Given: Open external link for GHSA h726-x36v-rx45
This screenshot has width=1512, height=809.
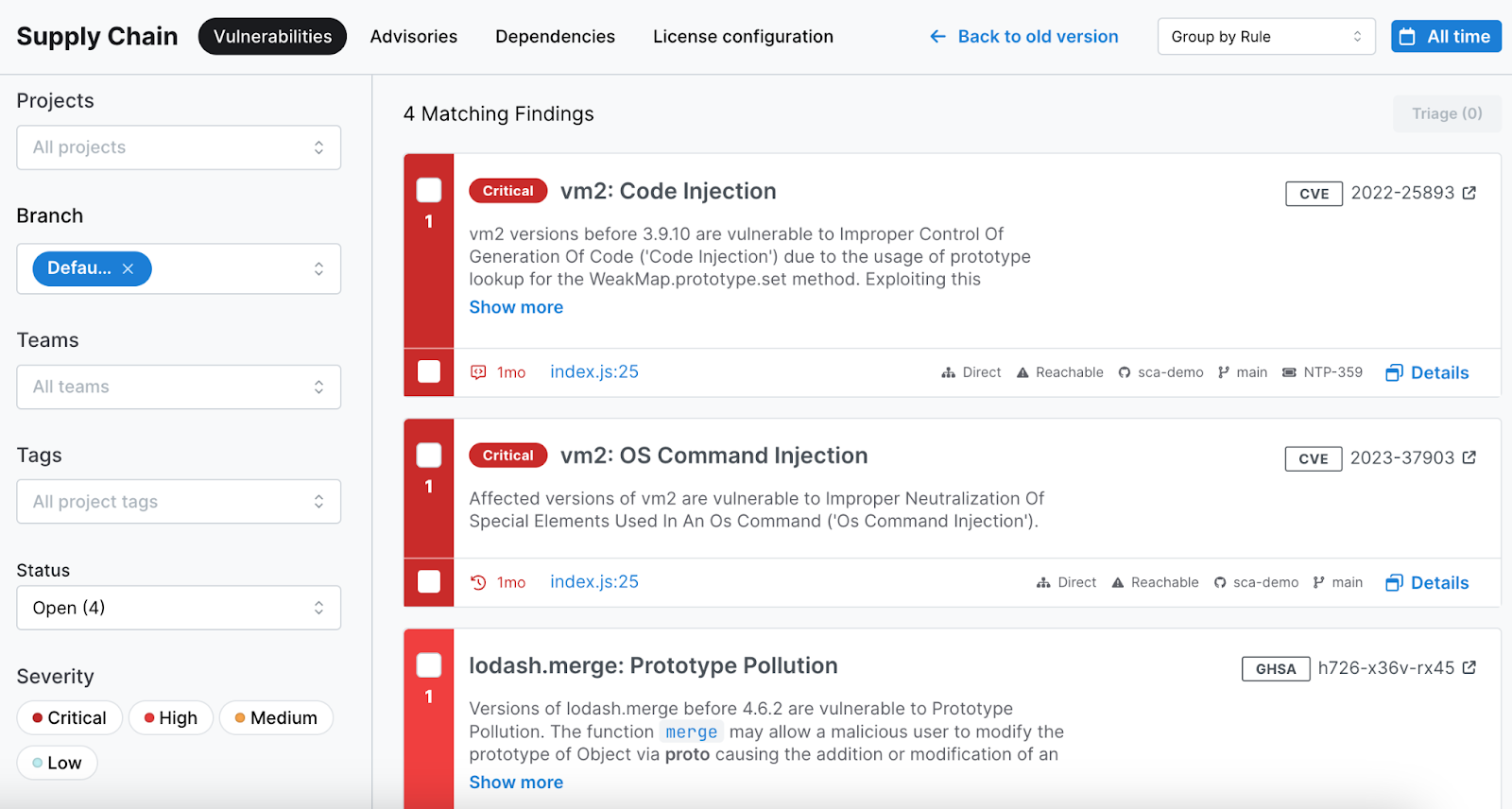Looking at the screenshot, I should click(1469, 667).
